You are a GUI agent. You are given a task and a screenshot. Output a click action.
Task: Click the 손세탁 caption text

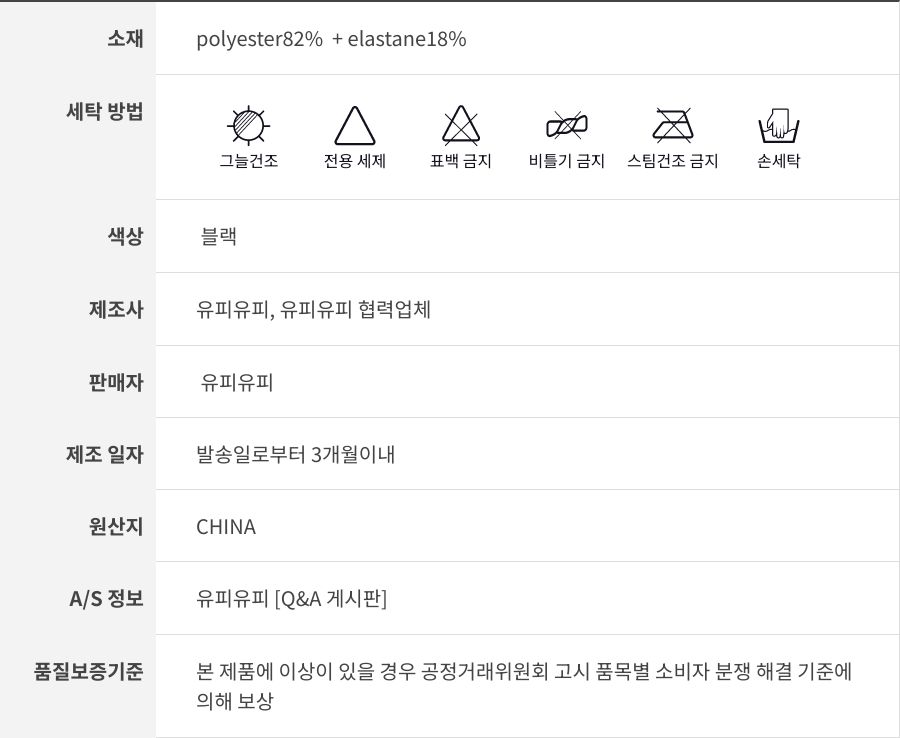point(779,161)
